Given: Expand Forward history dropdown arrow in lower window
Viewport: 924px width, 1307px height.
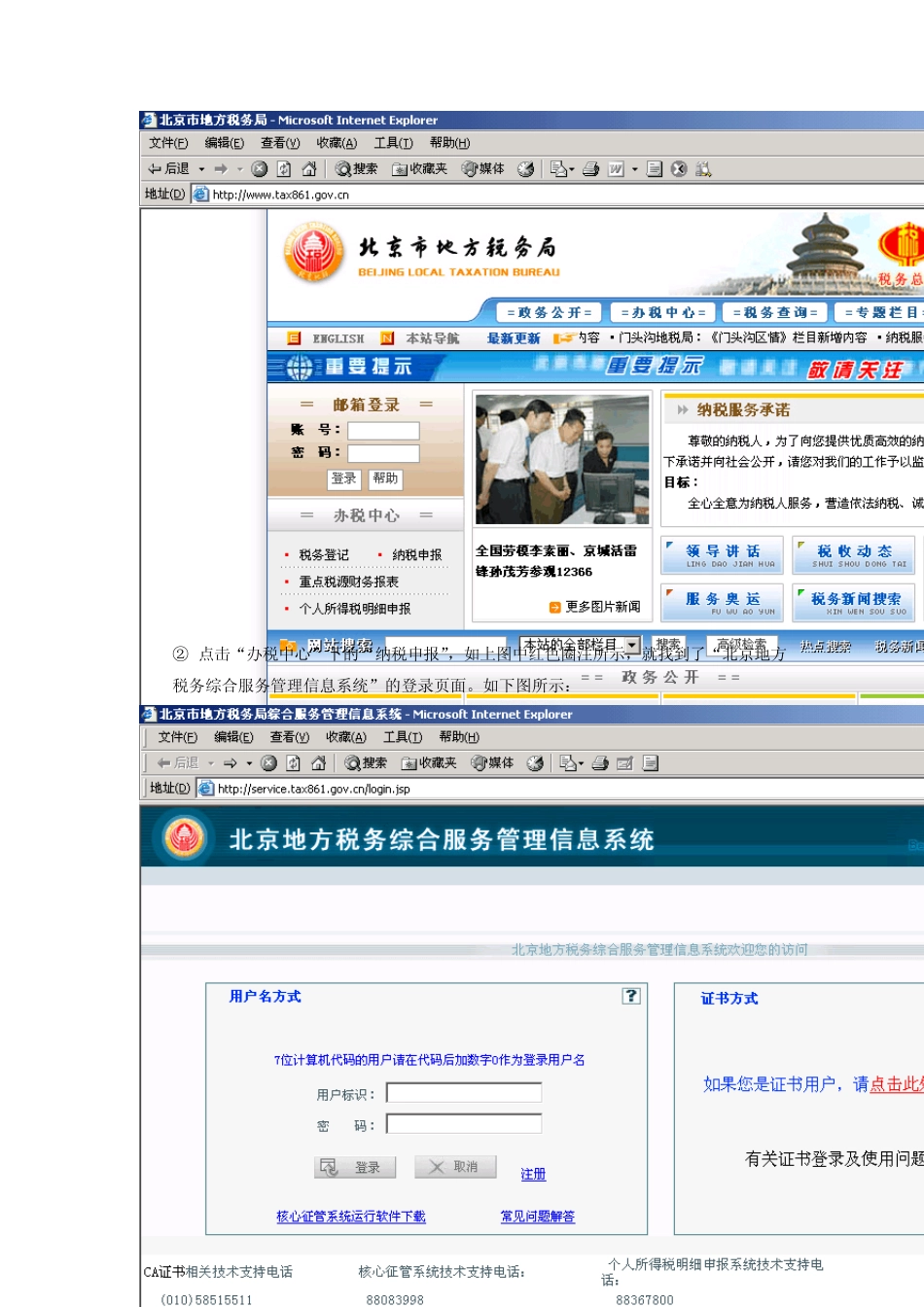Looking at the screenshot, I should click(249, 763).
